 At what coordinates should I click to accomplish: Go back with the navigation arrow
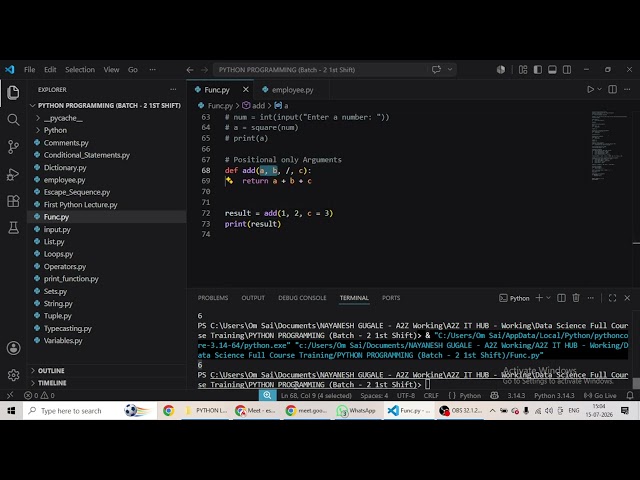190,70
